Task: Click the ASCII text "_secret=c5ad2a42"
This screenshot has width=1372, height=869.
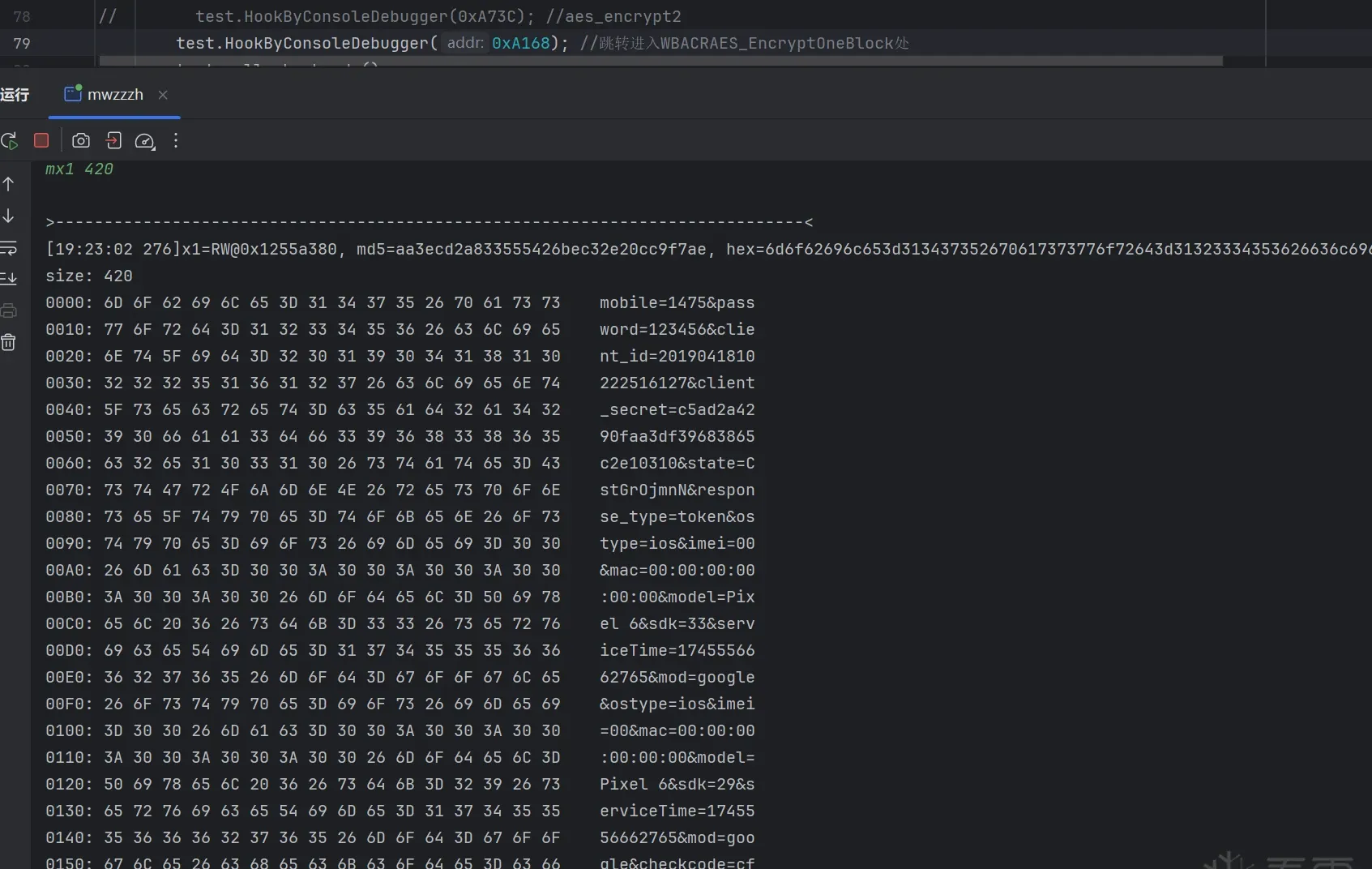Action: pyautogui.click(x=677, y=409)
